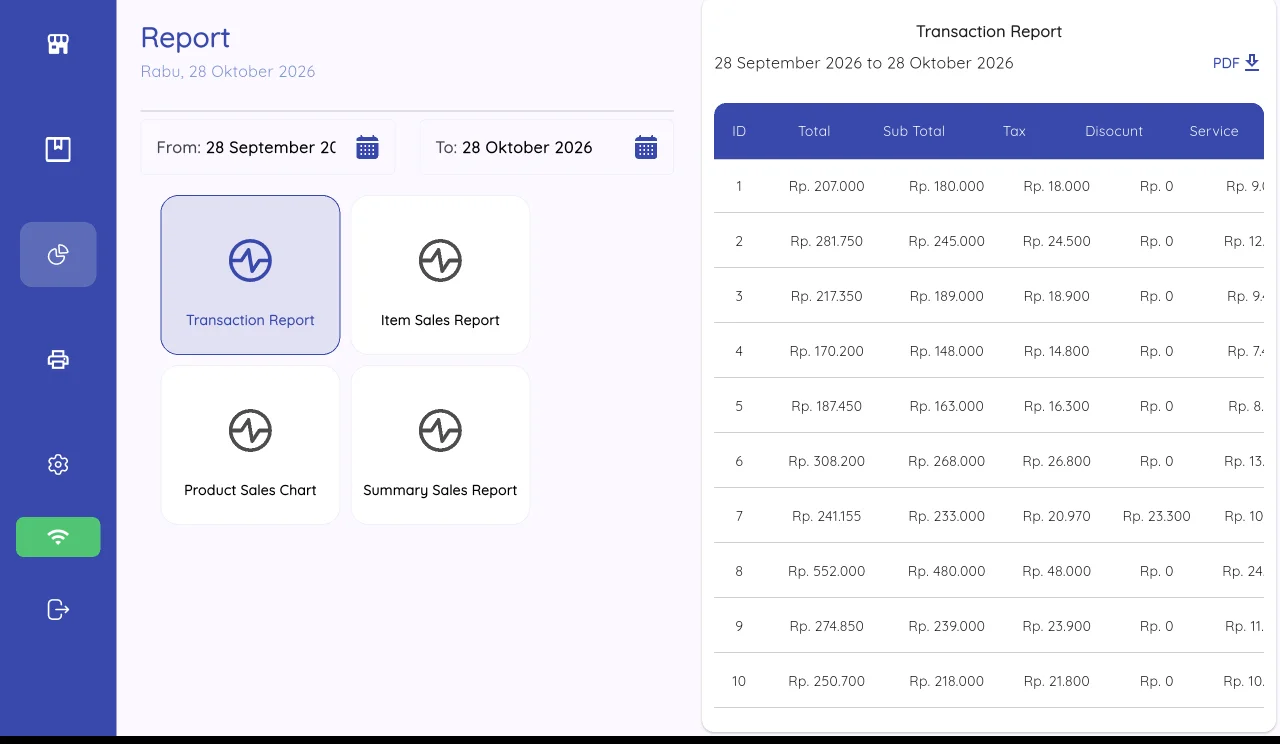The image size is (1280, 744).
Task: Open the Summary Sales Report card
Action: (440, 445)
